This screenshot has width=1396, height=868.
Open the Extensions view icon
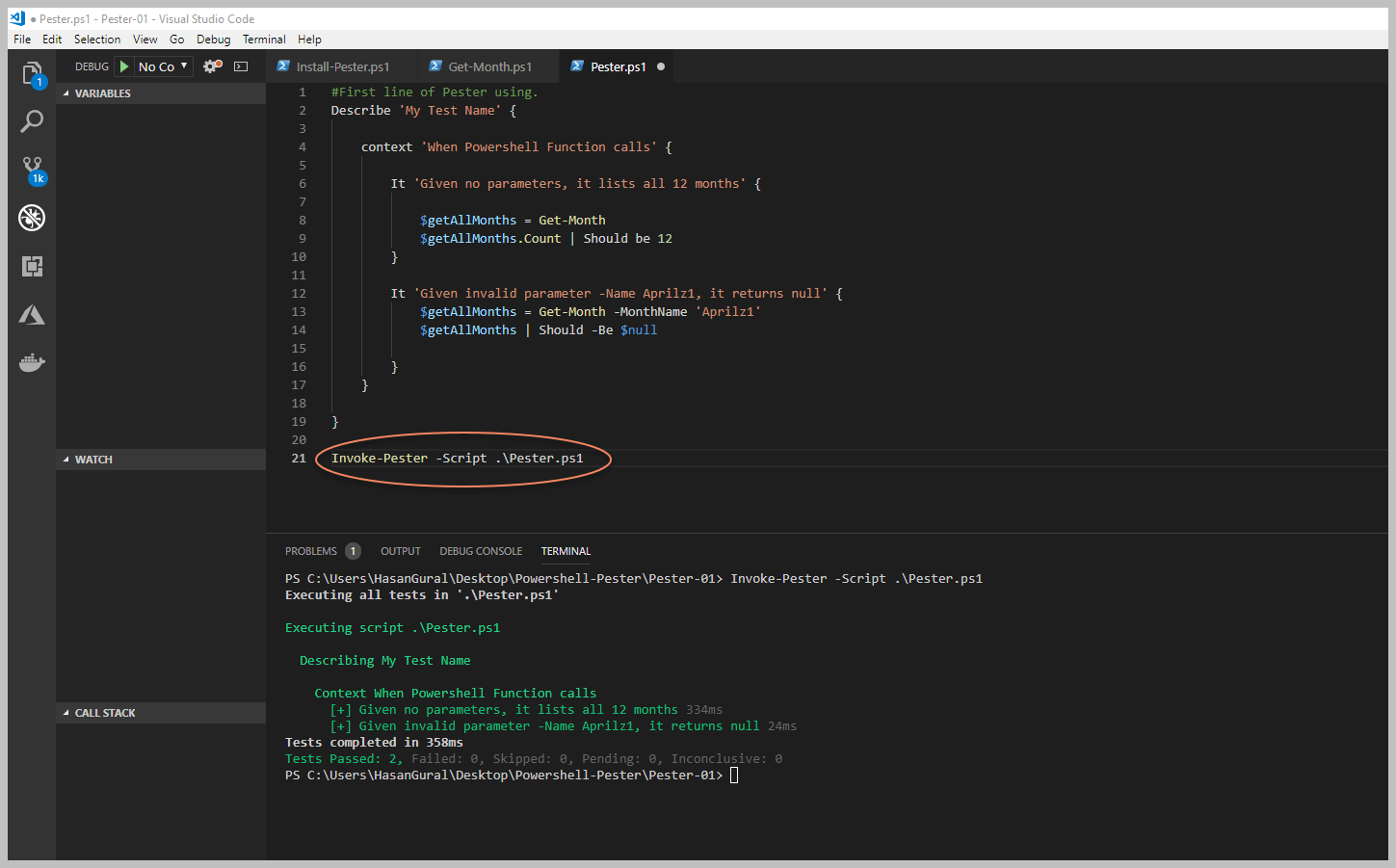tap(32, 266)
